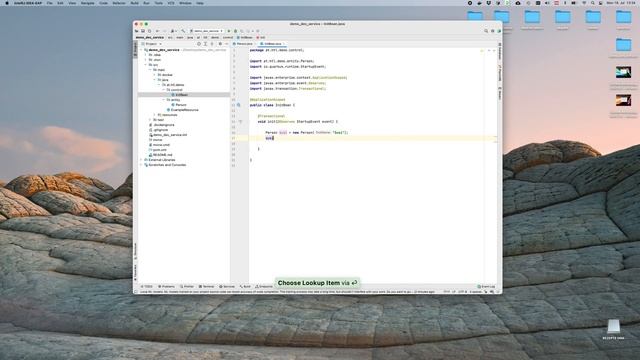This screenshot has height=360, width=640.
Task: Click Collapse All icon in Project panel header
Action: [x=212, y=44]
